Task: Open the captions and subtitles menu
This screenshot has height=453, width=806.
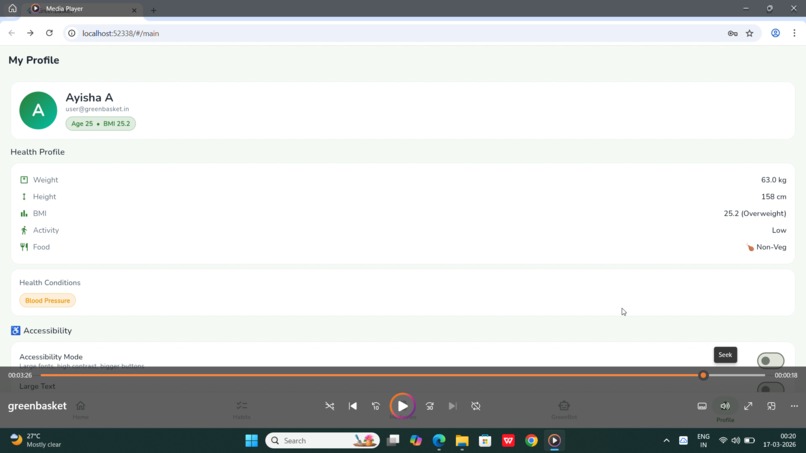Action: pos(702,406)
